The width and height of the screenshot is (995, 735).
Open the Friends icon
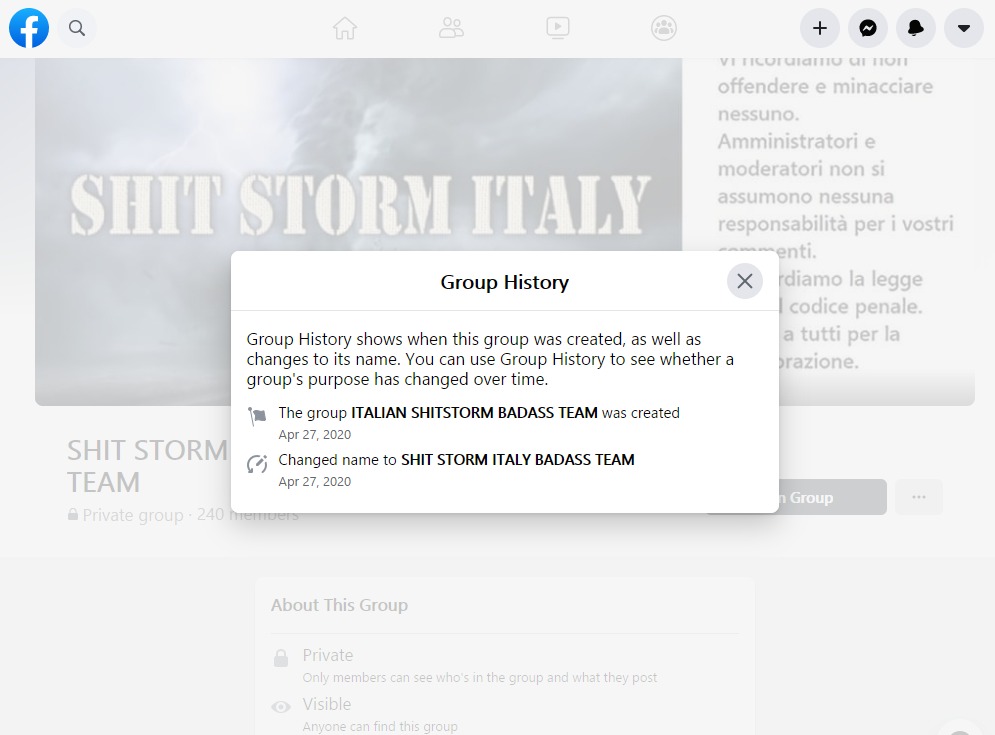click(x=451, y=28)
